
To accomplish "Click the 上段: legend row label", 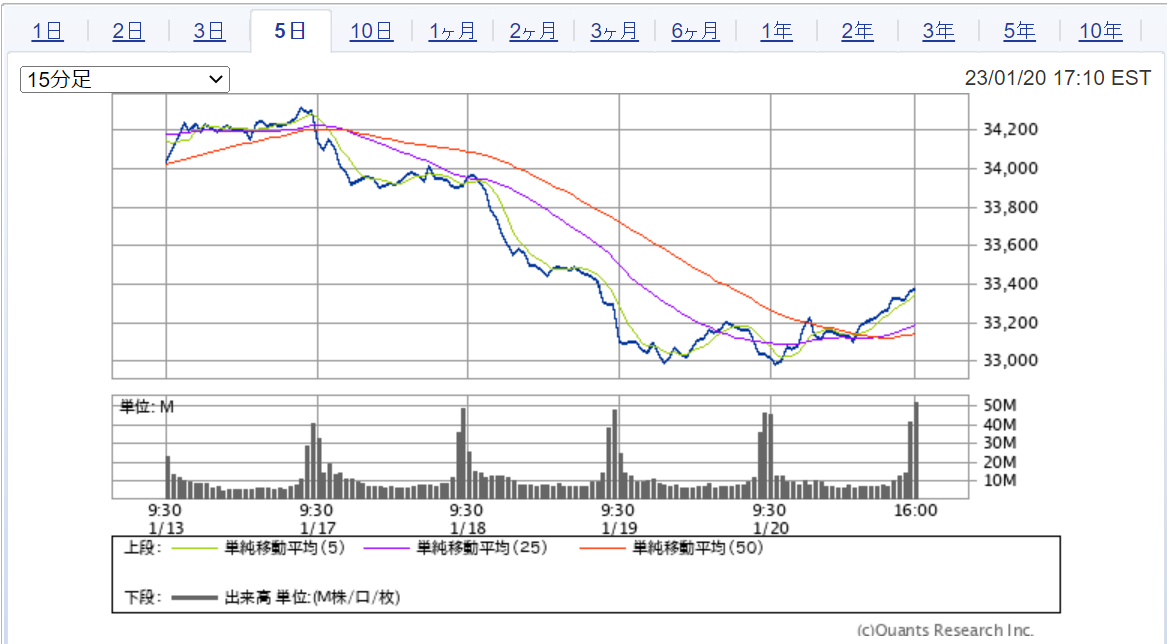I will [142, 548].
